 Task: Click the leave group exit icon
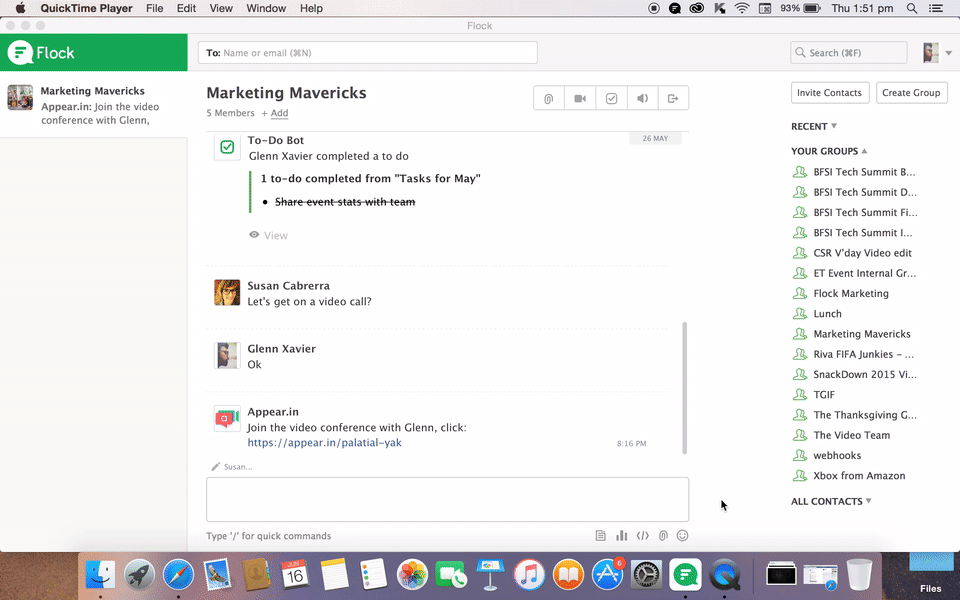coord(673,99)
